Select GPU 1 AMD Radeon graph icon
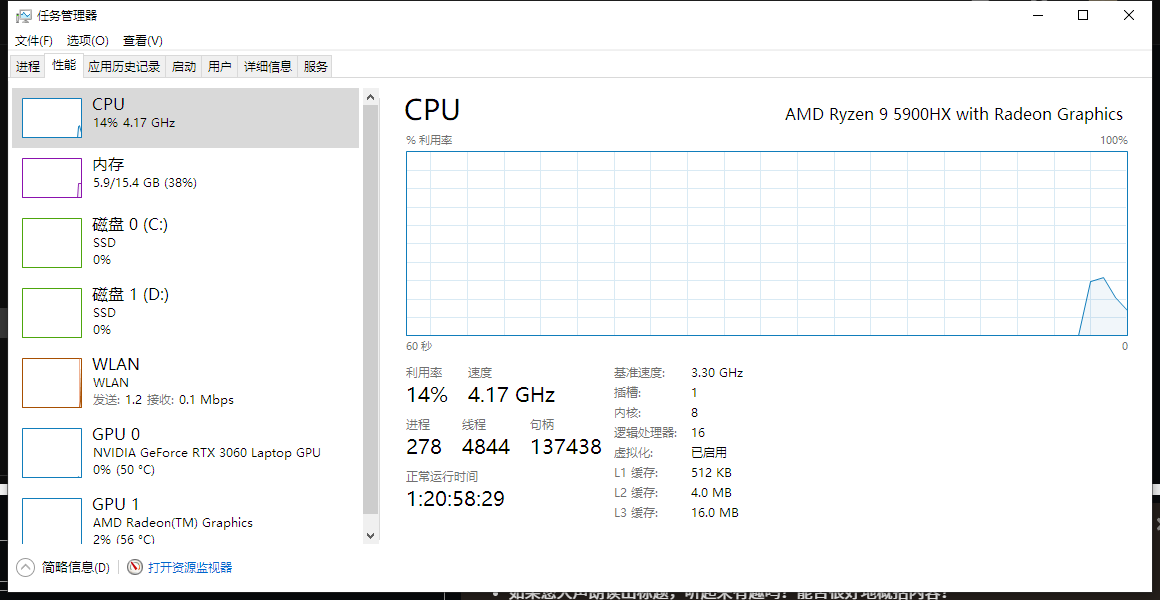 [52, 521]
